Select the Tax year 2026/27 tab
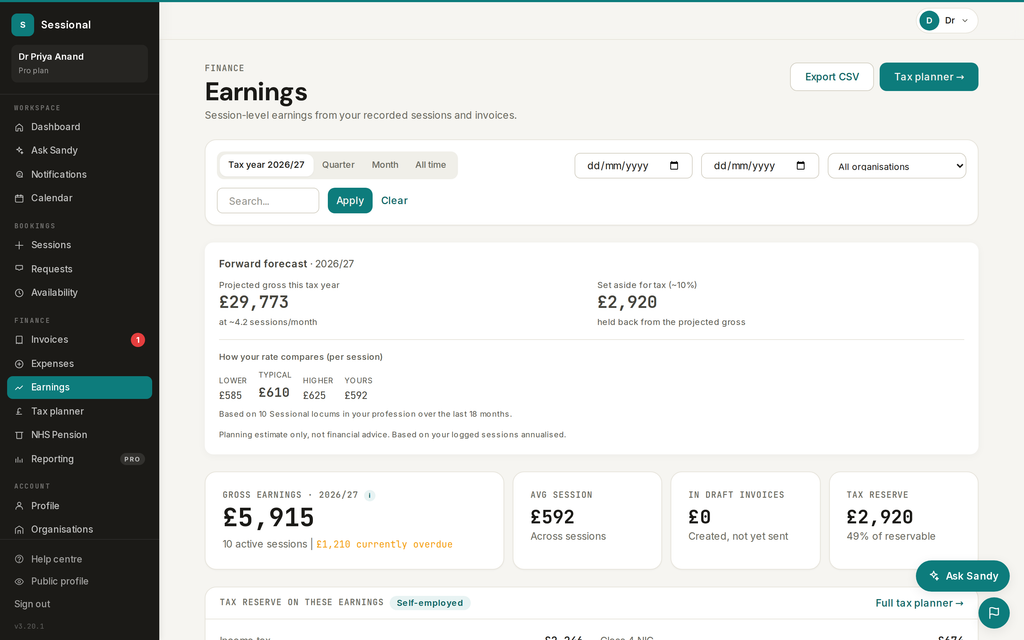Image resolution: width=1024 pixels, height=640 pixels. pos(266,165)
